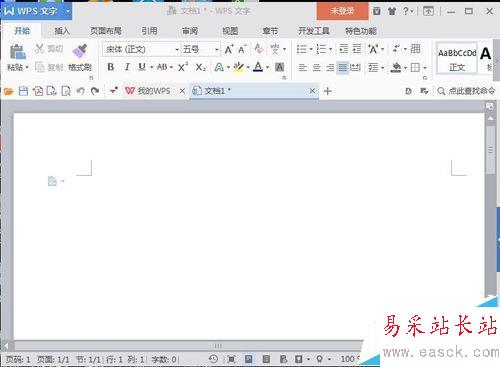Select the Format Painter (格式刷) brush

[x=80, y=51]
